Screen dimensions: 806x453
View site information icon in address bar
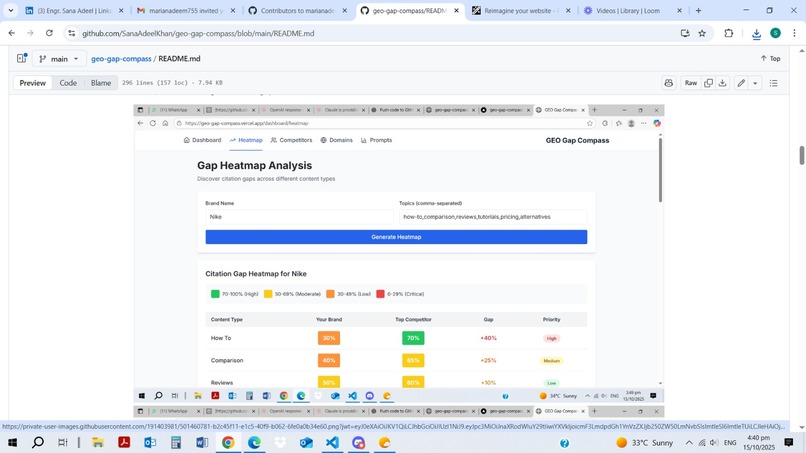[72, 33]
